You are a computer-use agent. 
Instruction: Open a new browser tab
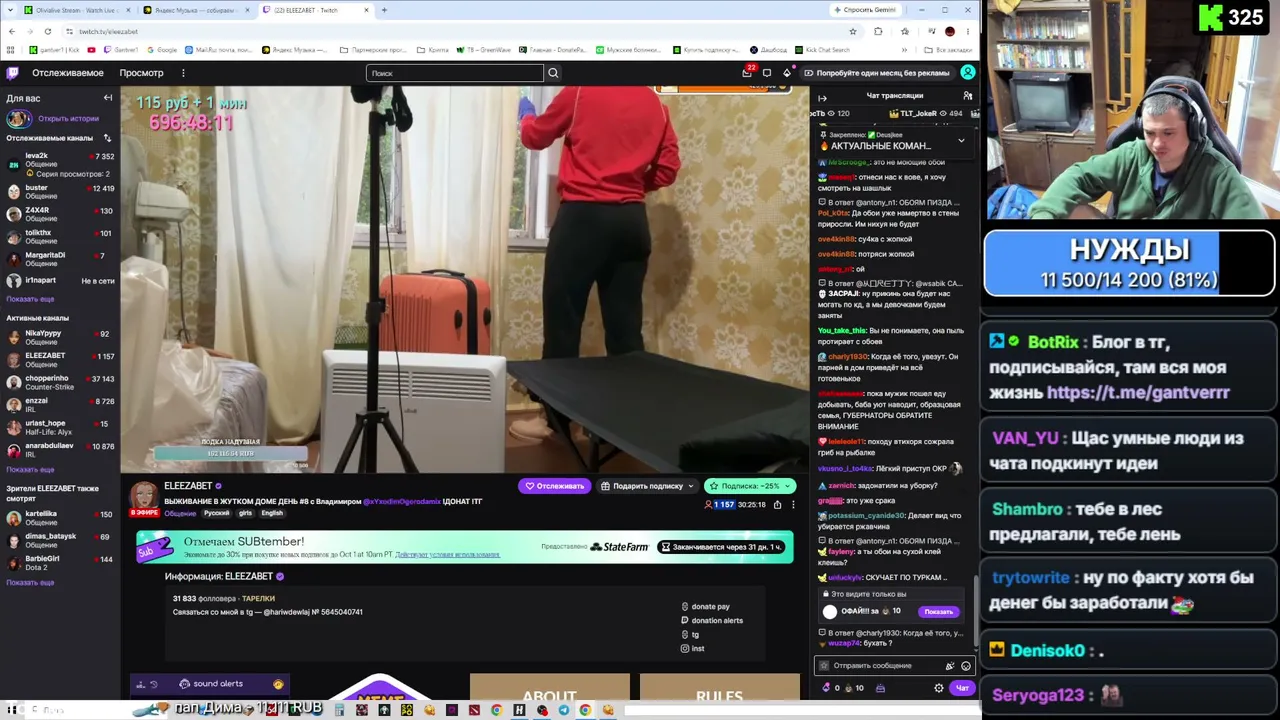(384, 10)
